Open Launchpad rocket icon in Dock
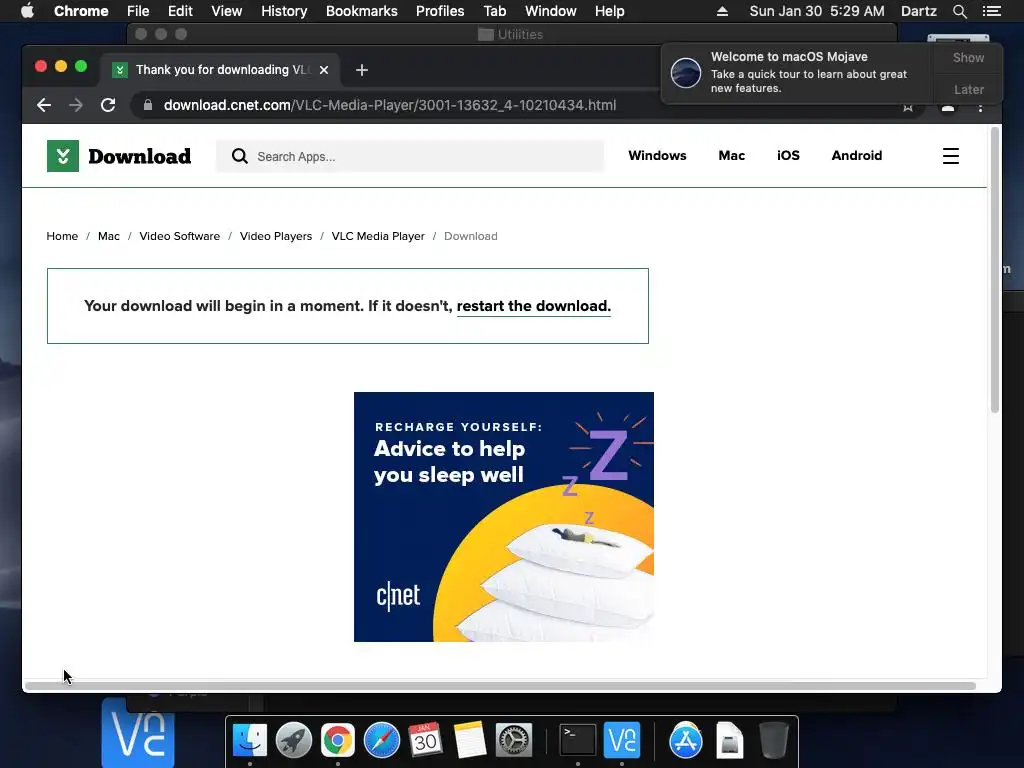1024x768 pixels. [294, 741]
